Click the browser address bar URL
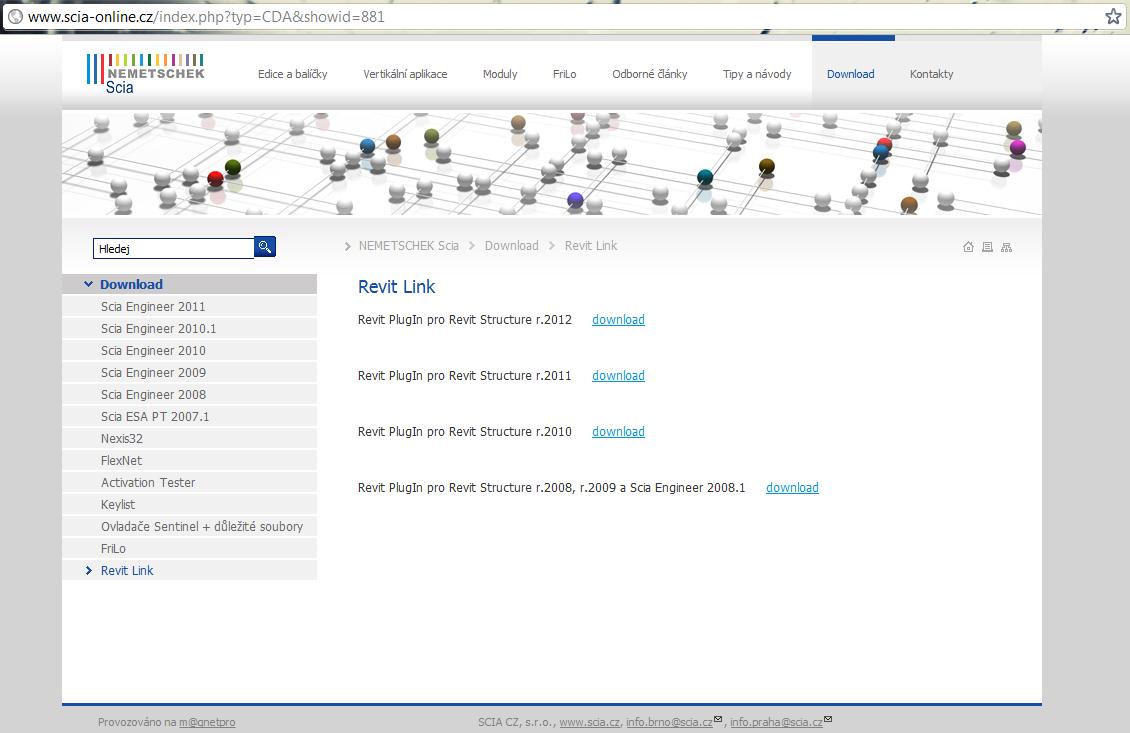 [206, 17]
